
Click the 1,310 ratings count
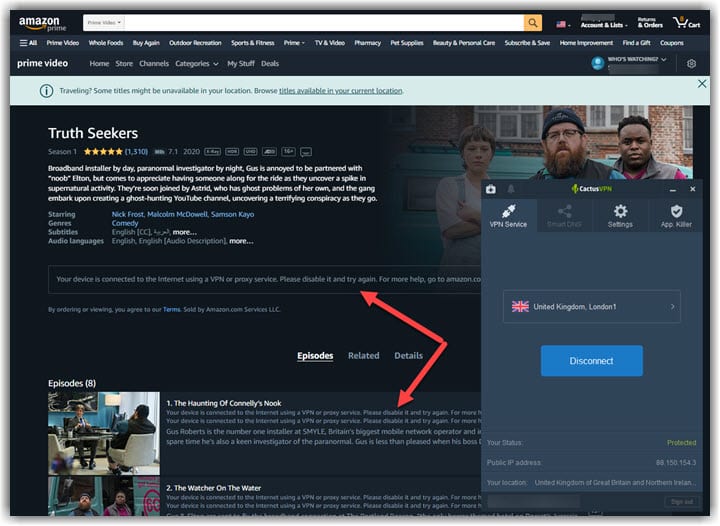[x=136, y=151]
